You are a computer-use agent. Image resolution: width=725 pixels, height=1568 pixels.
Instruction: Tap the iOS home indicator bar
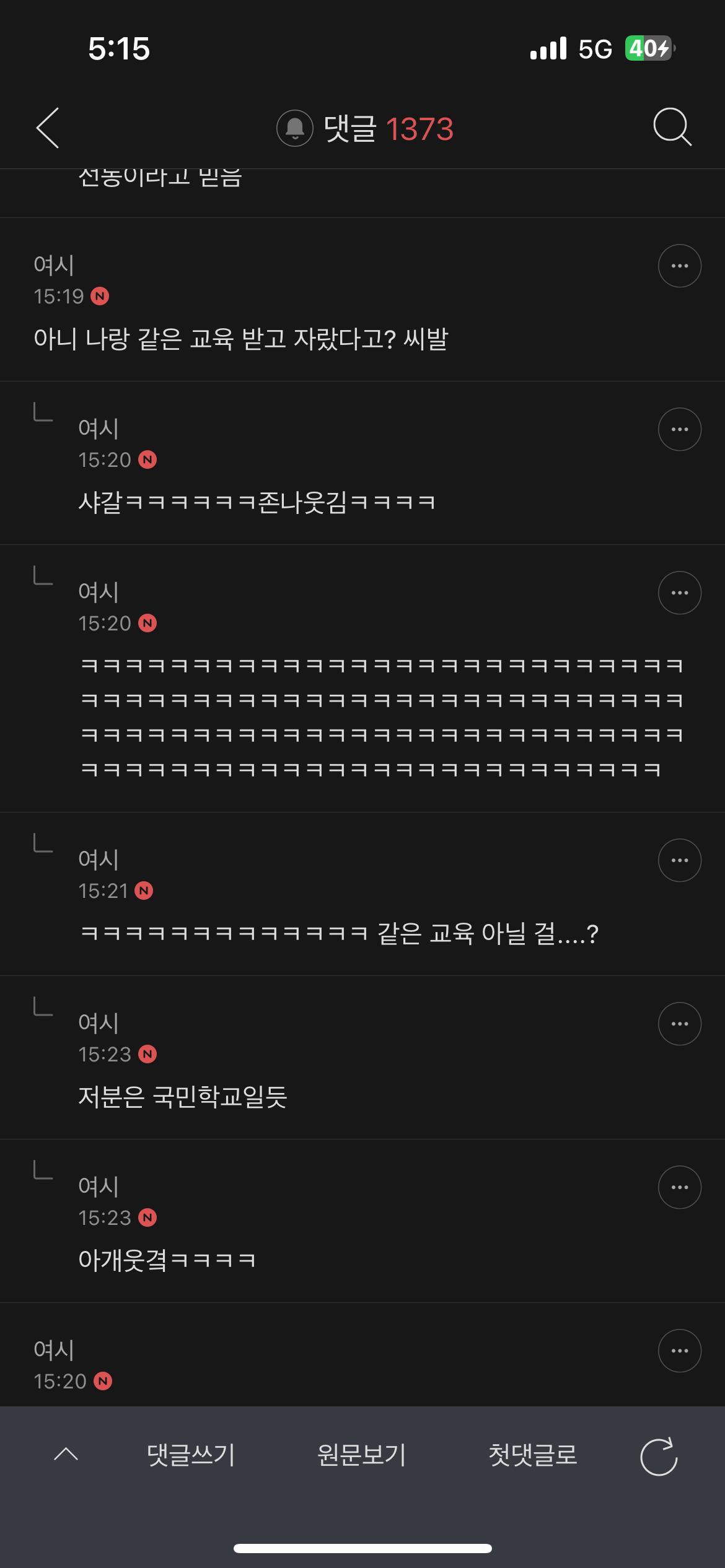(362, 1548)
